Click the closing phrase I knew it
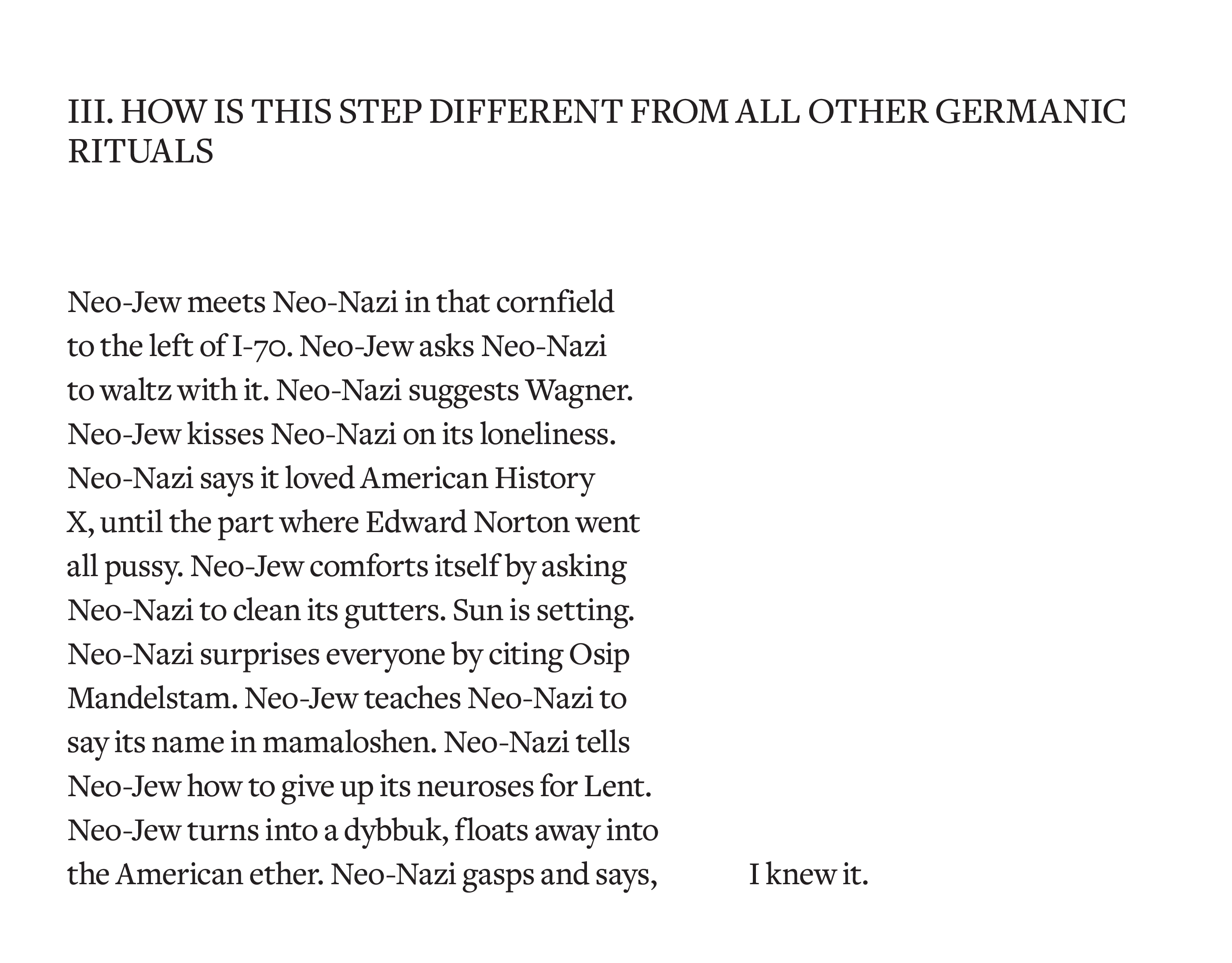This screenshot has width=1232, height=963. [x=808, y=875]
